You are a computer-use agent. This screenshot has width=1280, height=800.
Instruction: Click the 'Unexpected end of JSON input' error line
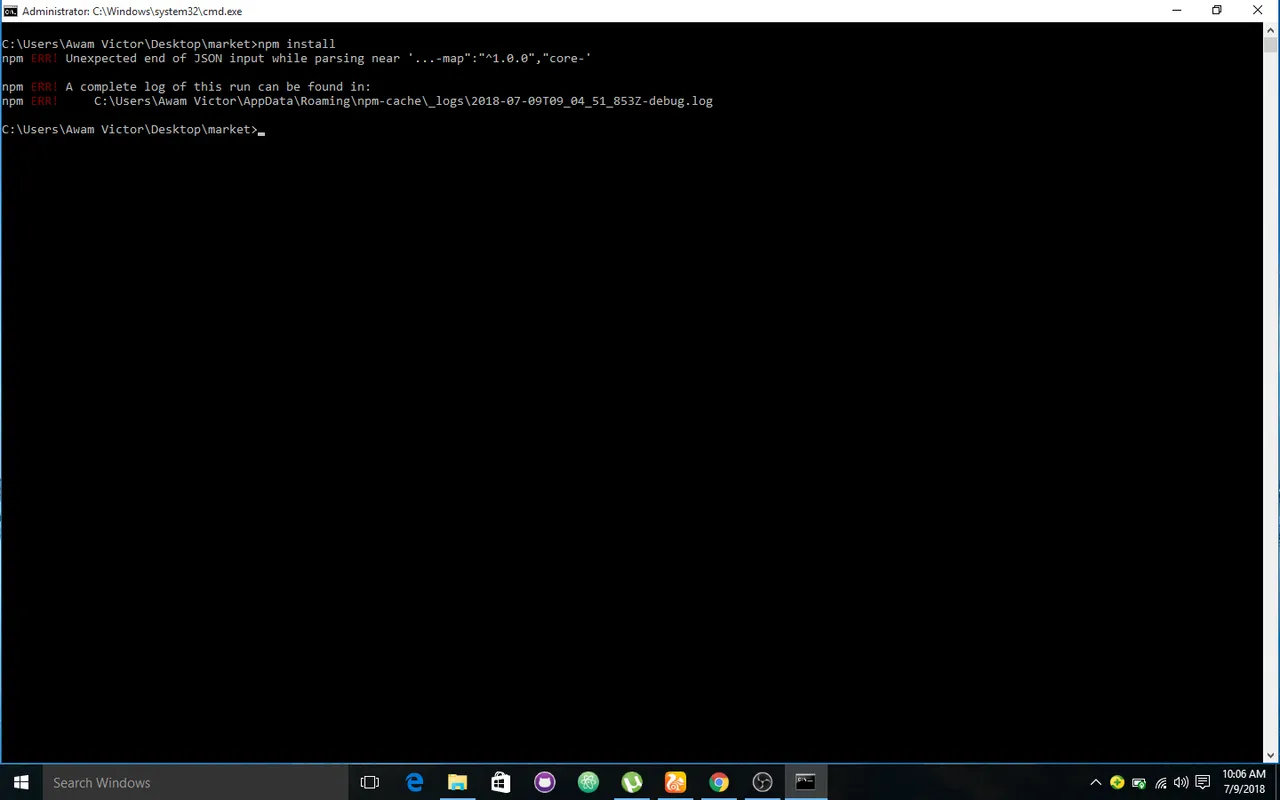296,58
